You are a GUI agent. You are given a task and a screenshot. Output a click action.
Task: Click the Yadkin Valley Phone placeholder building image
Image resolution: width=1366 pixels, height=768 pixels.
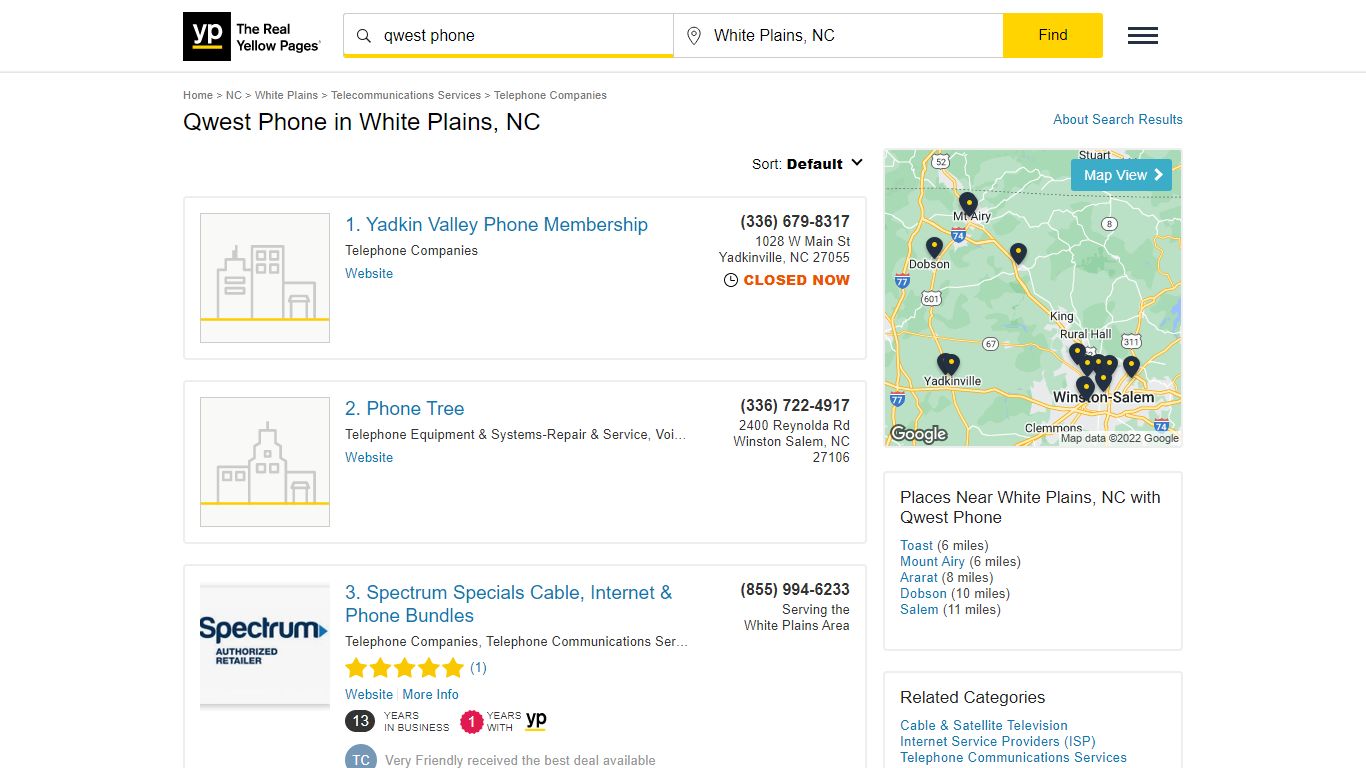[265, 278]
